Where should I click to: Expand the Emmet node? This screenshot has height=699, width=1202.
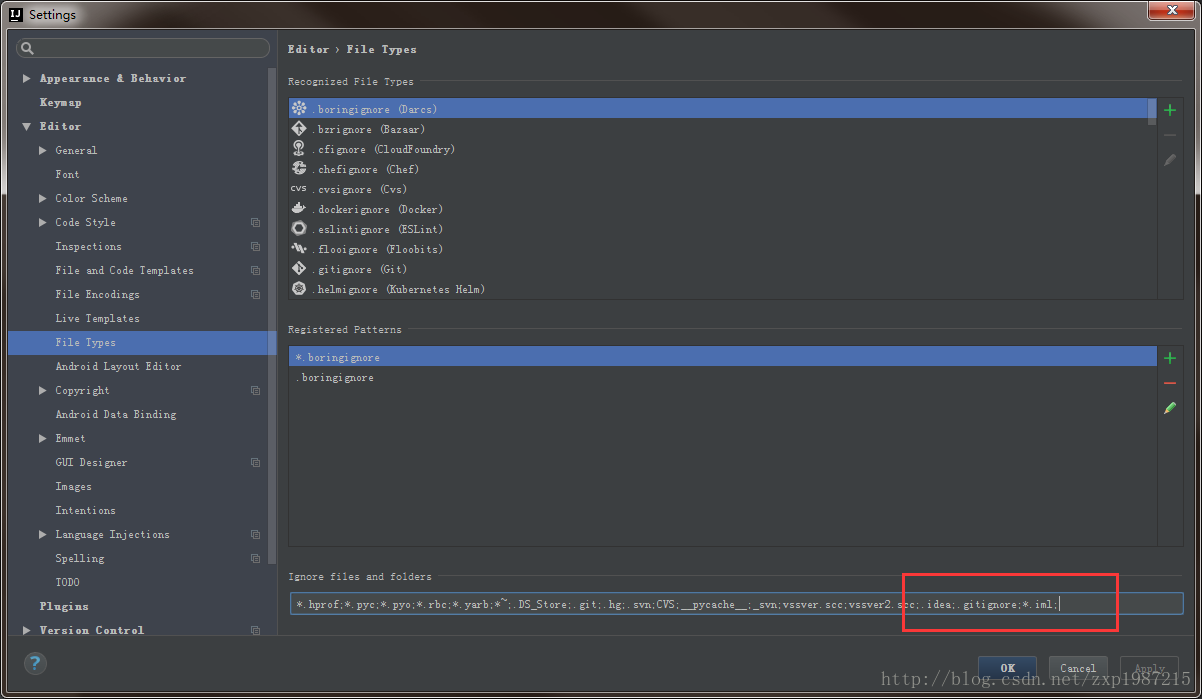pos(43,438)
